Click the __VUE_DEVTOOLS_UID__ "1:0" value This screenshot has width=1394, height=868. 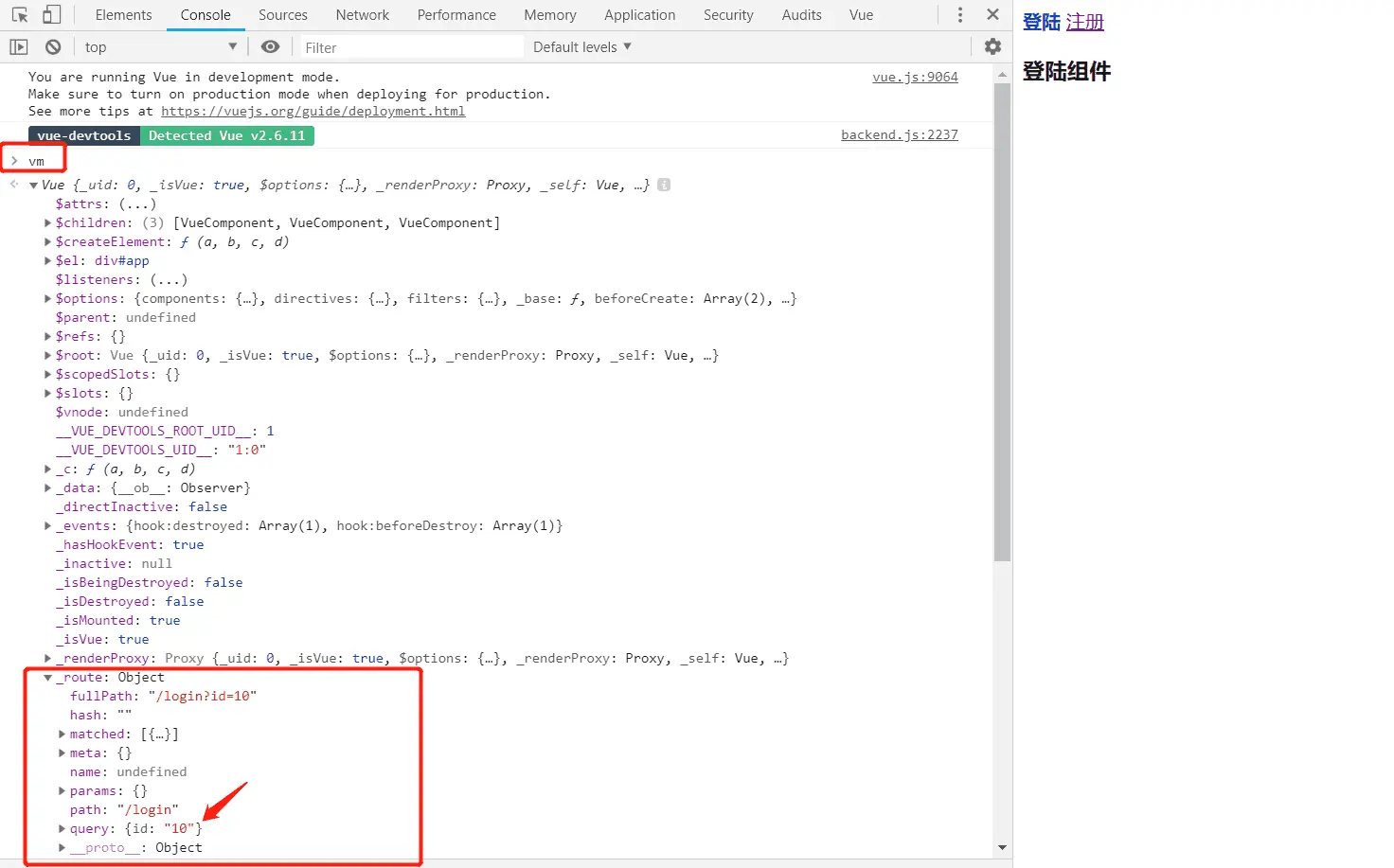click(x=246, y=450)
